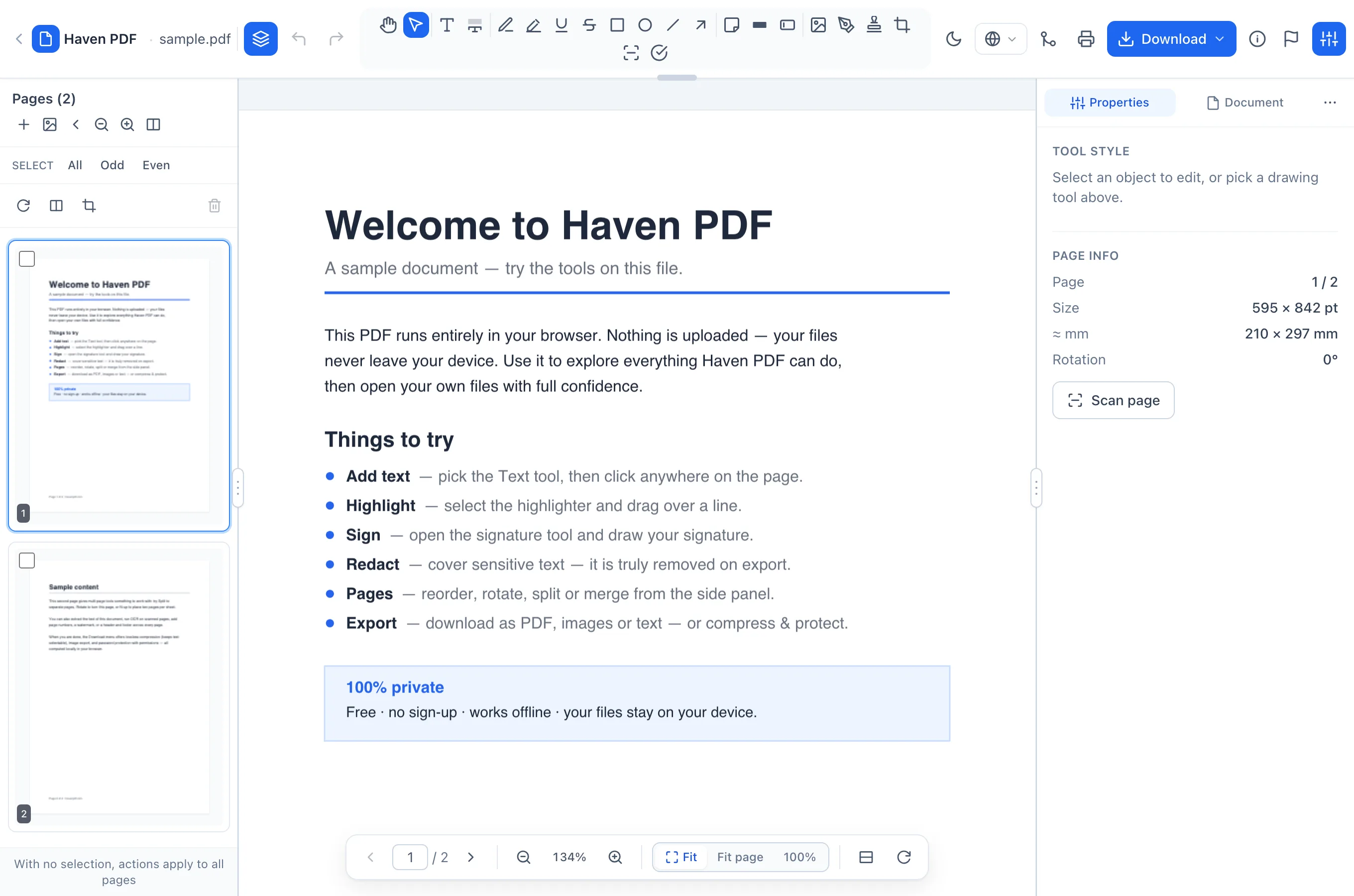Open the language globe dropdown
The height and width of the screenshot is (896, 1354).
[x=1001, y=39]
